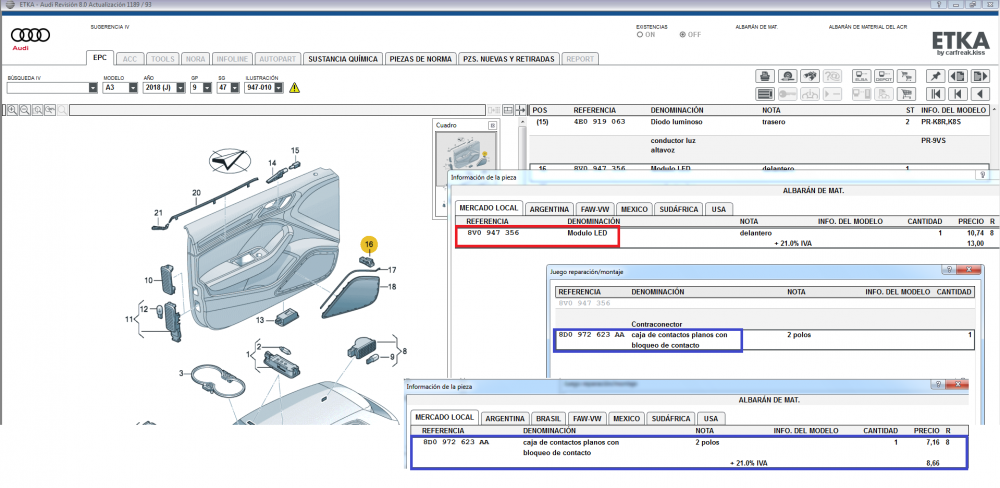Click the yellow warning triangle icon
Image resolution: width=1000 pixels, height=488 pixels.
pyautogui.click(x=294, y=87)
